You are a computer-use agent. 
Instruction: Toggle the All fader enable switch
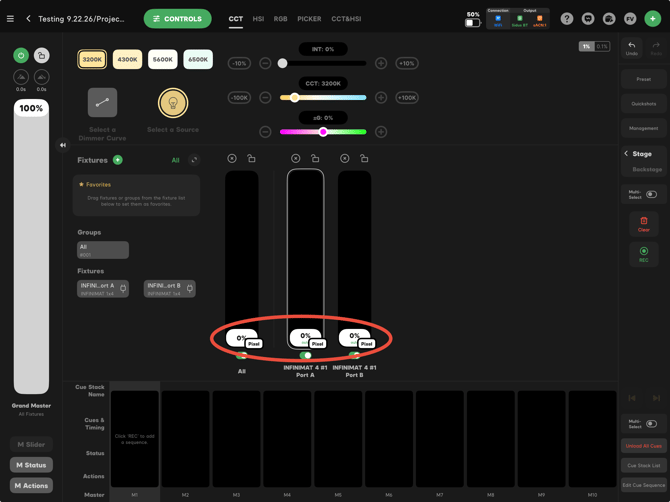pyautogui.click(x=241, y=355)
